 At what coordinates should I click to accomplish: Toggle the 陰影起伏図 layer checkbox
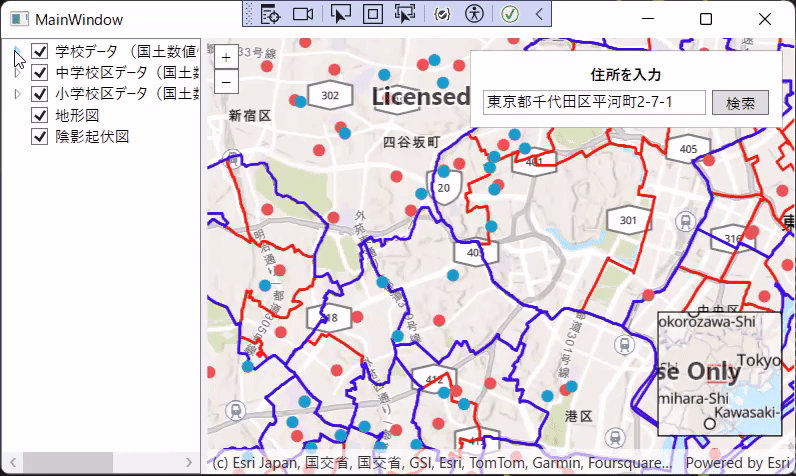pos(40,136)
